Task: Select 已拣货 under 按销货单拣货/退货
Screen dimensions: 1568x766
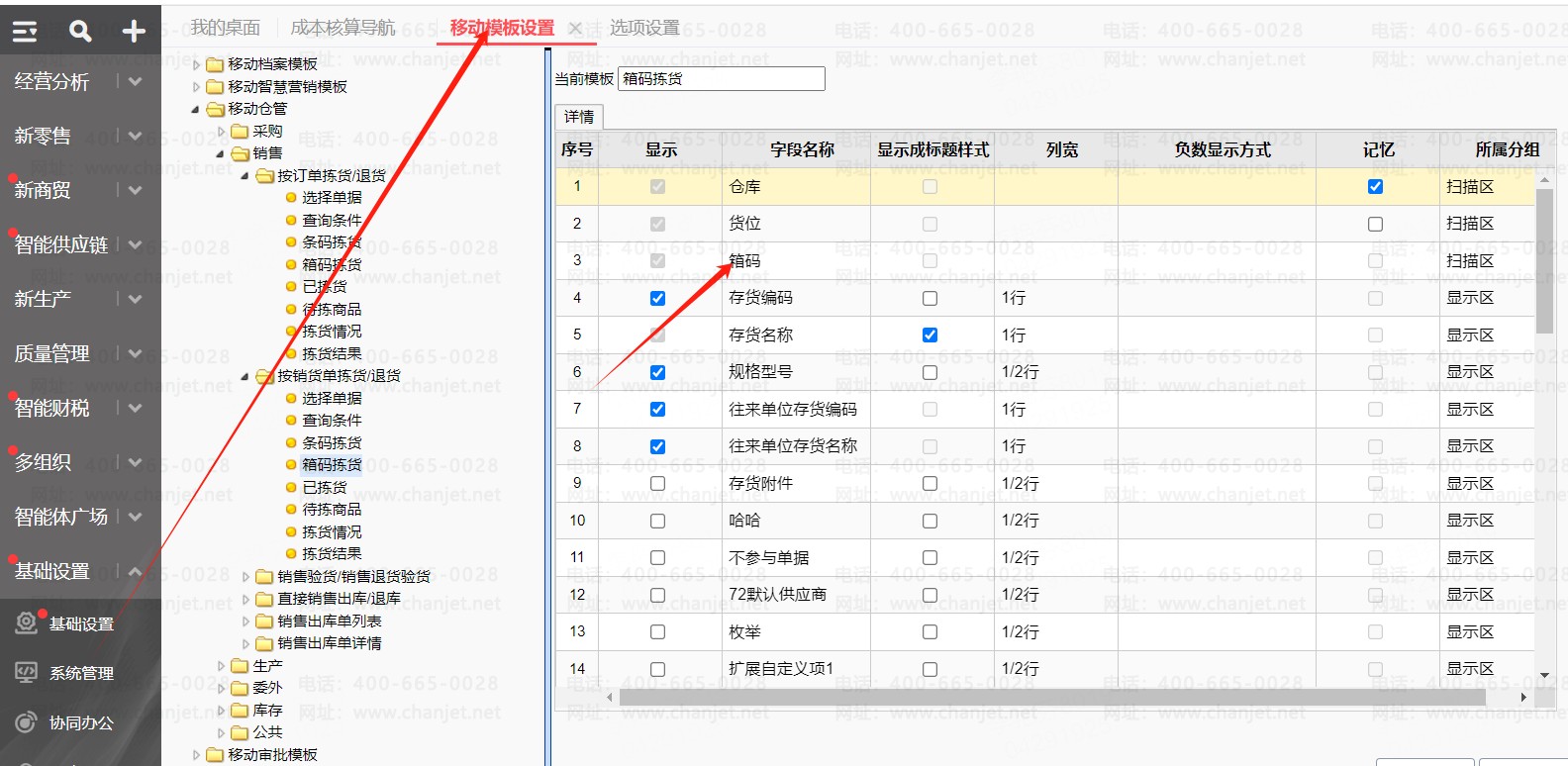Action: coord(325,487)
